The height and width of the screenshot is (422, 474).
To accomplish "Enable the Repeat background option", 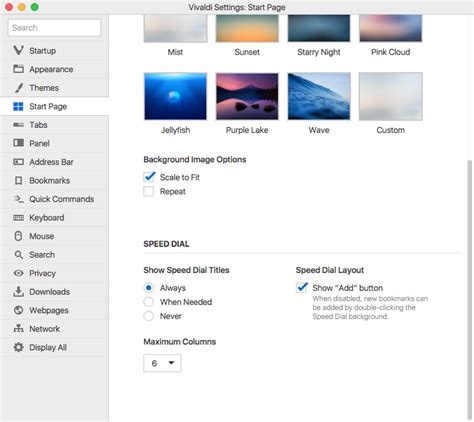I will (x=149, y=191).
